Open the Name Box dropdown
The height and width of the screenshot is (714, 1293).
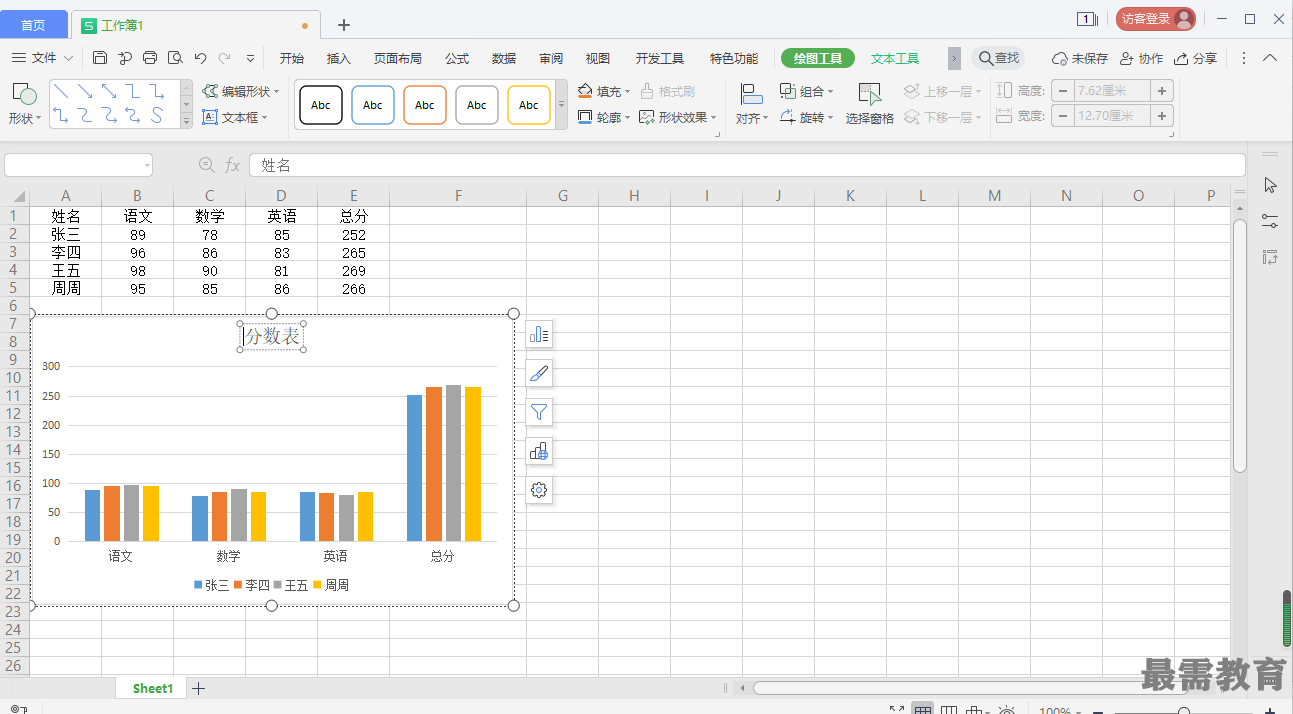[x=147, y=165]
